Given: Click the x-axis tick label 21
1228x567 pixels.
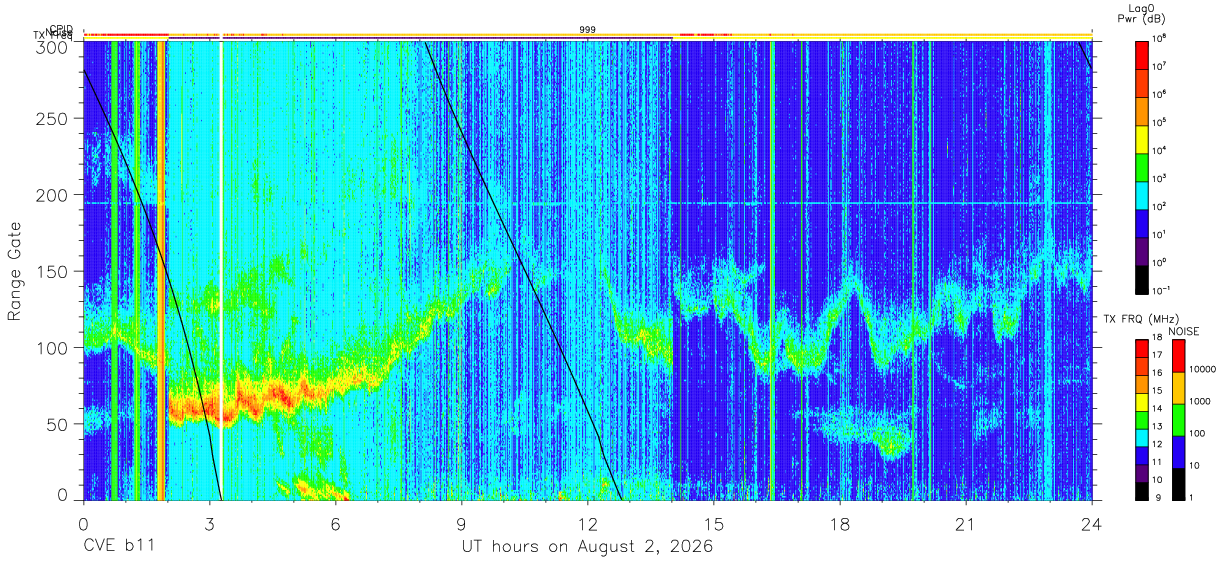Looking at the screenshot, I should pos(965,524).
